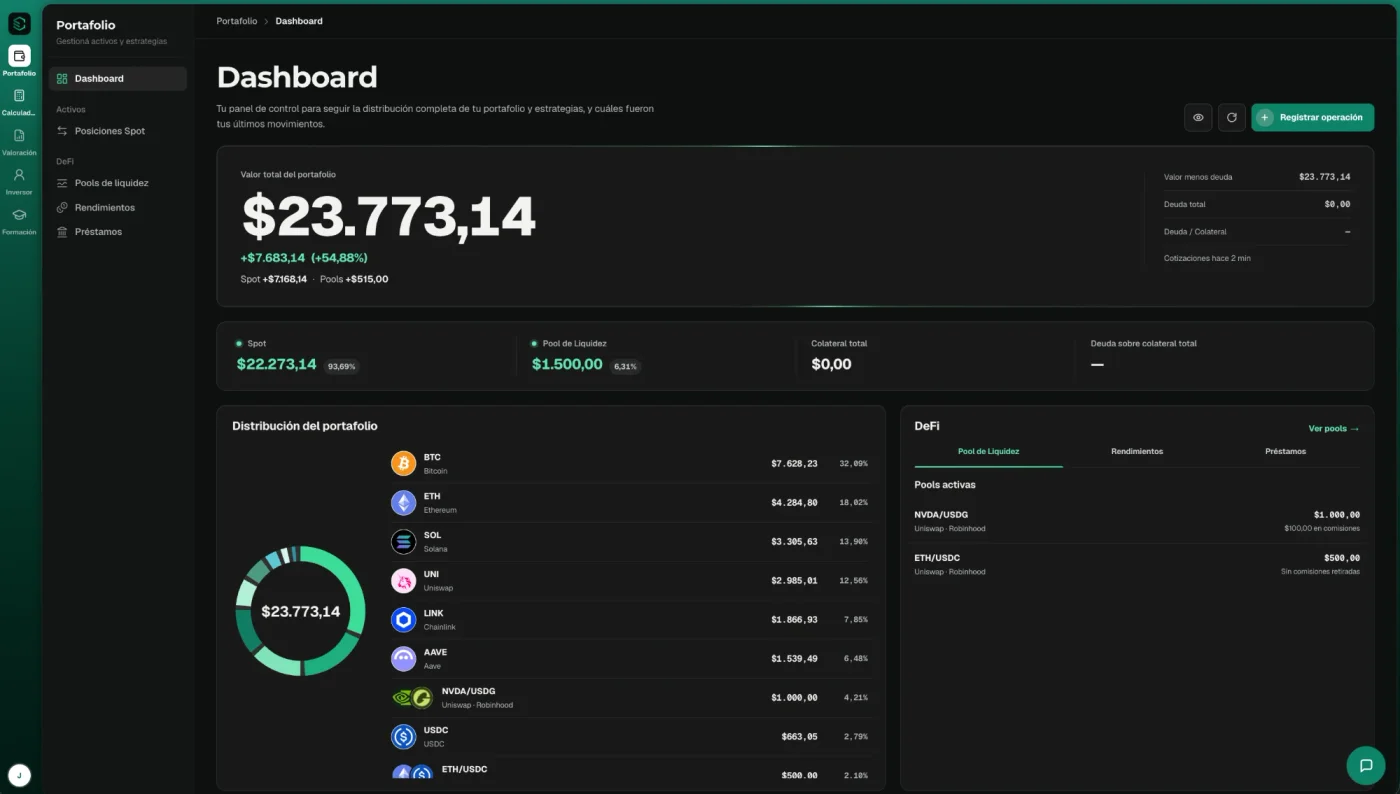Click the Uniswap unicorn icon
The width and height of the screenshot is (1400, 794).
(x=403, y=581)
